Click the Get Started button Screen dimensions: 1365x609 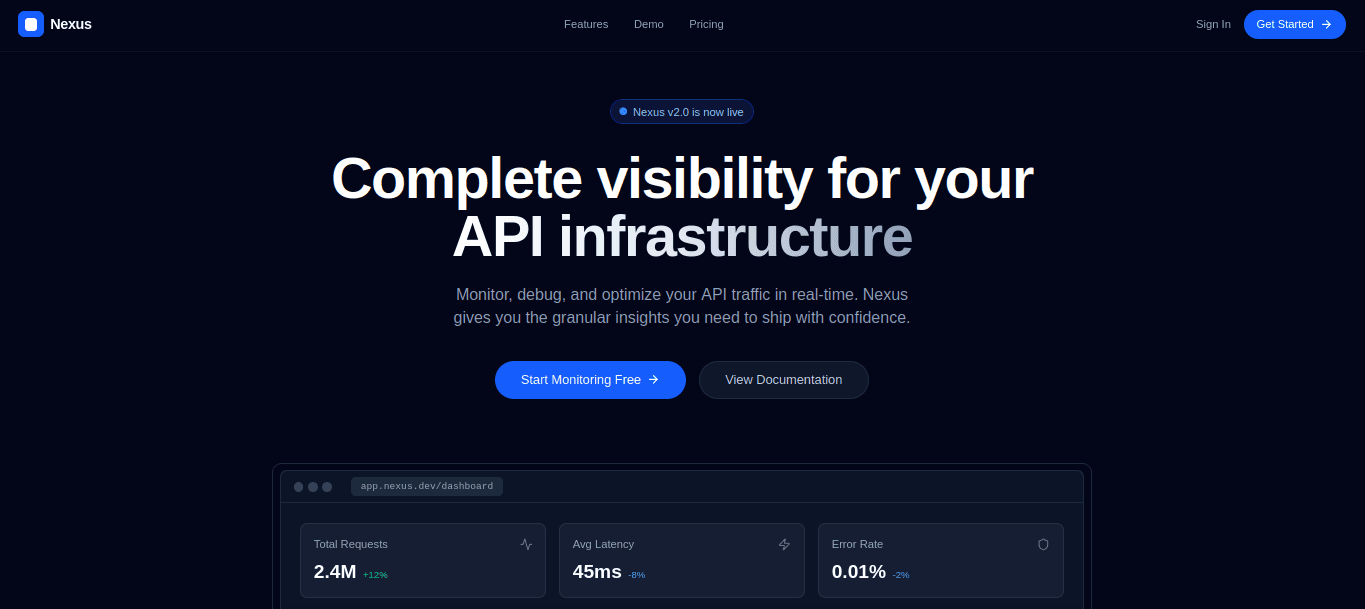pos(1294,24)
